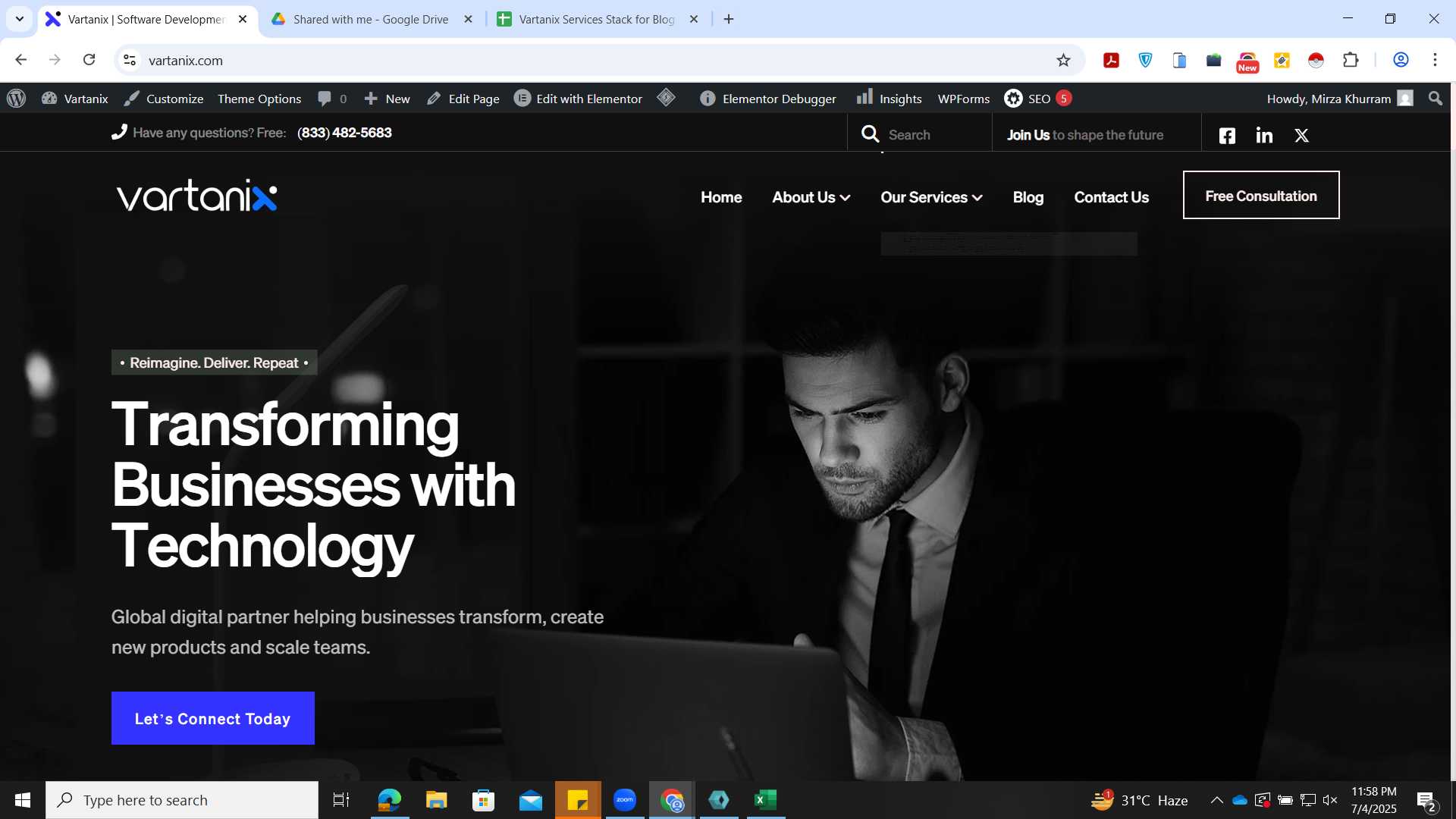The height and width of the screenshot is (819, 1456).
Task: Open Excel from the taskbar
Action: [x=766, y=800]
